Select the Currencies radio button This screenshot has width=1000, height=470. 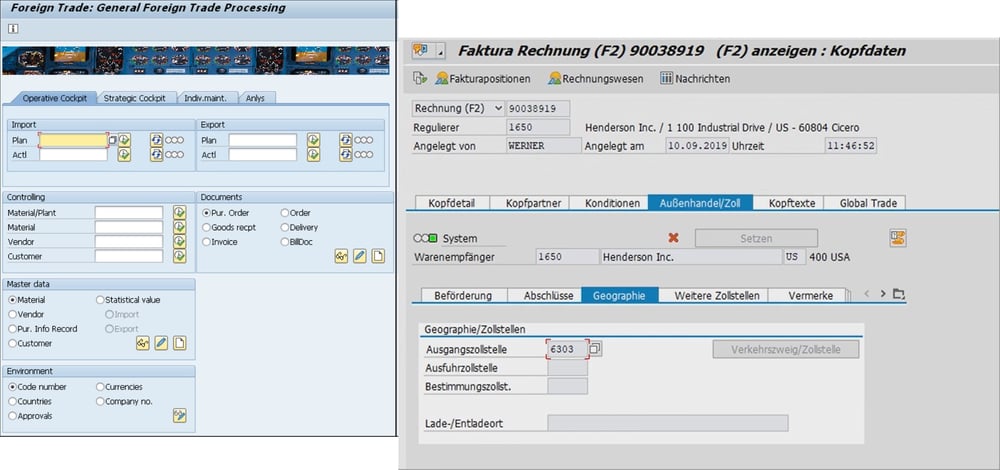(x=100, y=387)
